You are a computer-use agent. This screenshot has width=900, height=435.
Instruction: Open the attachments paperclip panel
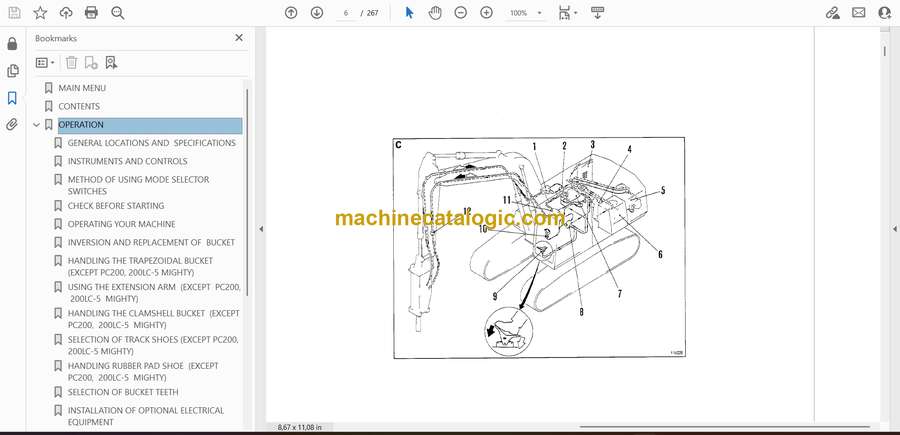point(12,125)
